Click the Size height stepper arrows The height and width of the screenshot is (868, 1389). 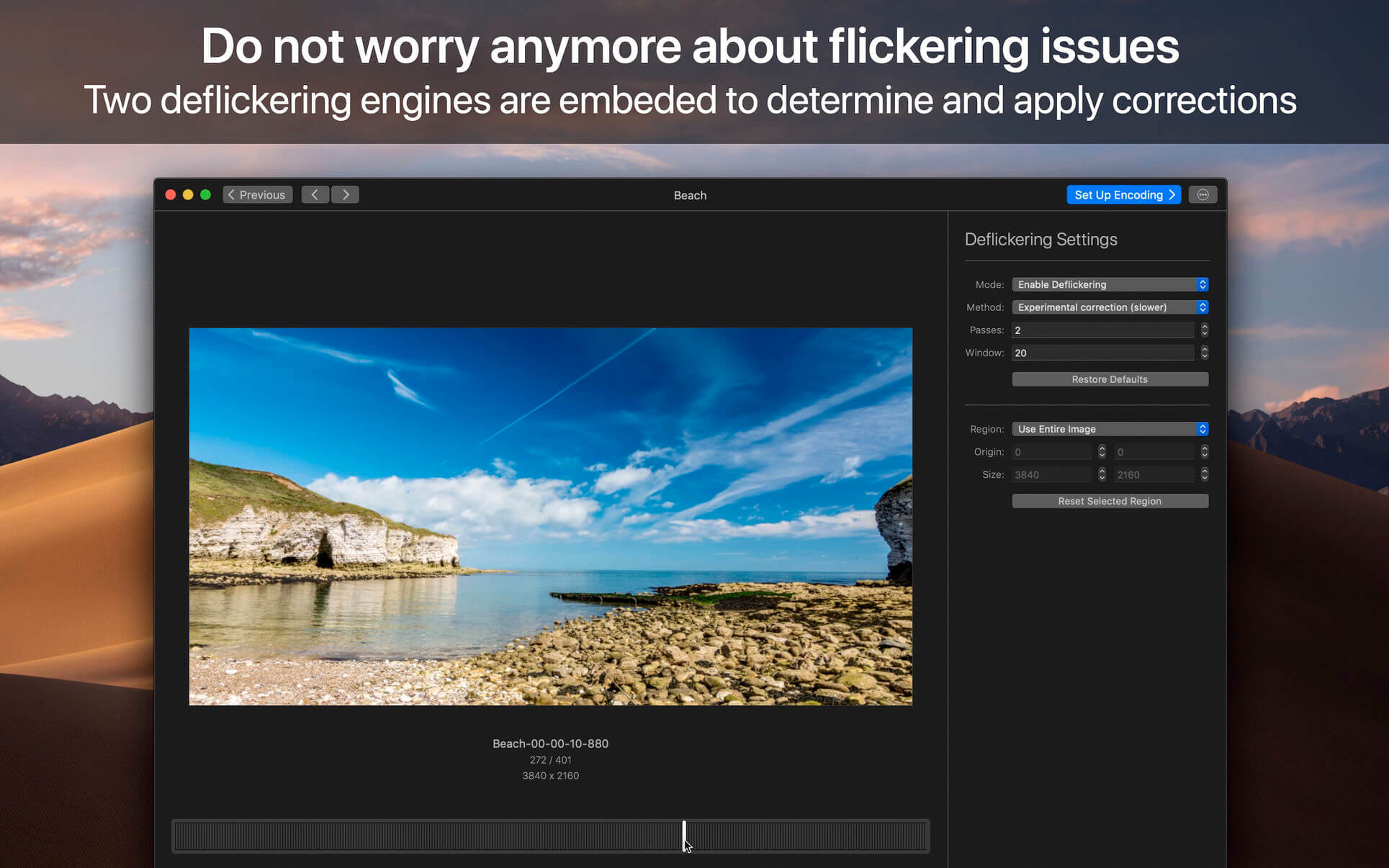coord(1204,475)
